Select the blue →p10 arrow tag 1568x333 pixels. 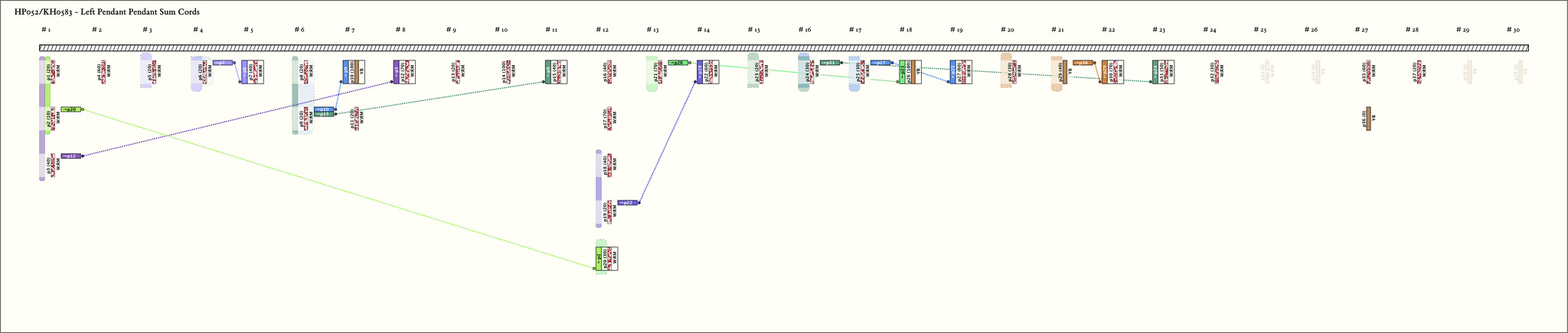[324, 109]
